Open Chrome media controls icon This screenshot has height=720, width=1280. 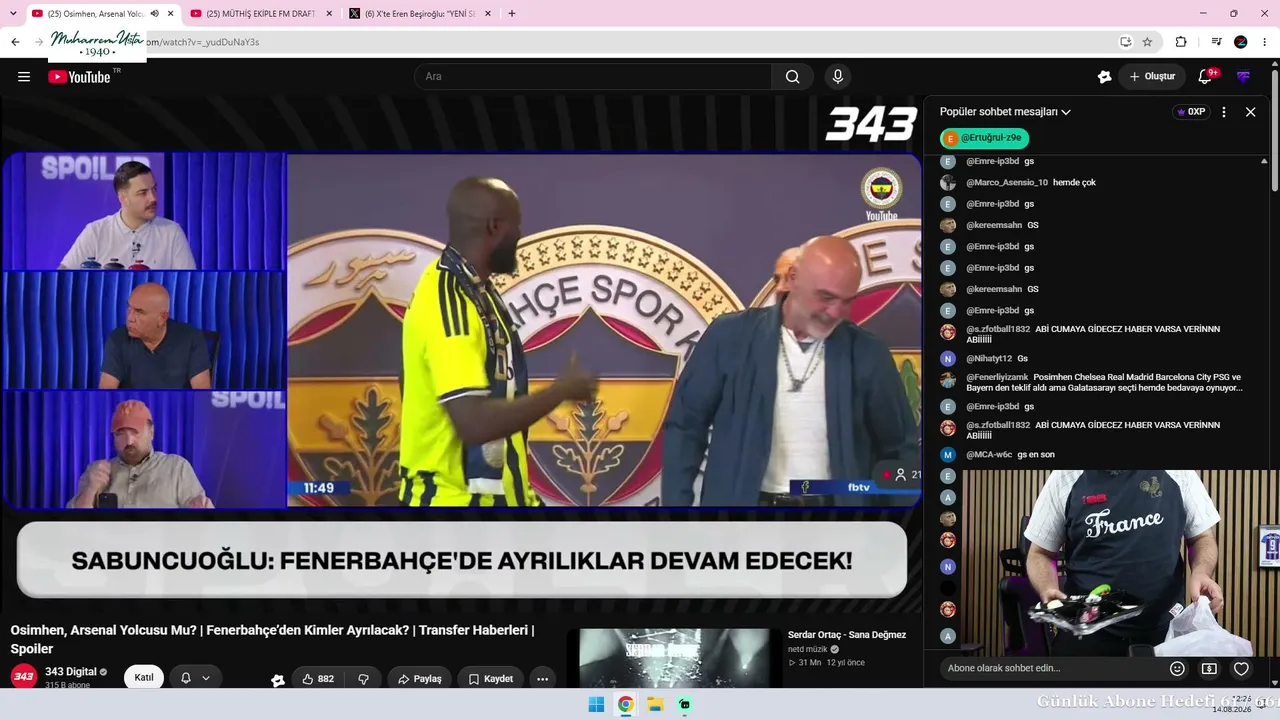tap(1216, 42)
